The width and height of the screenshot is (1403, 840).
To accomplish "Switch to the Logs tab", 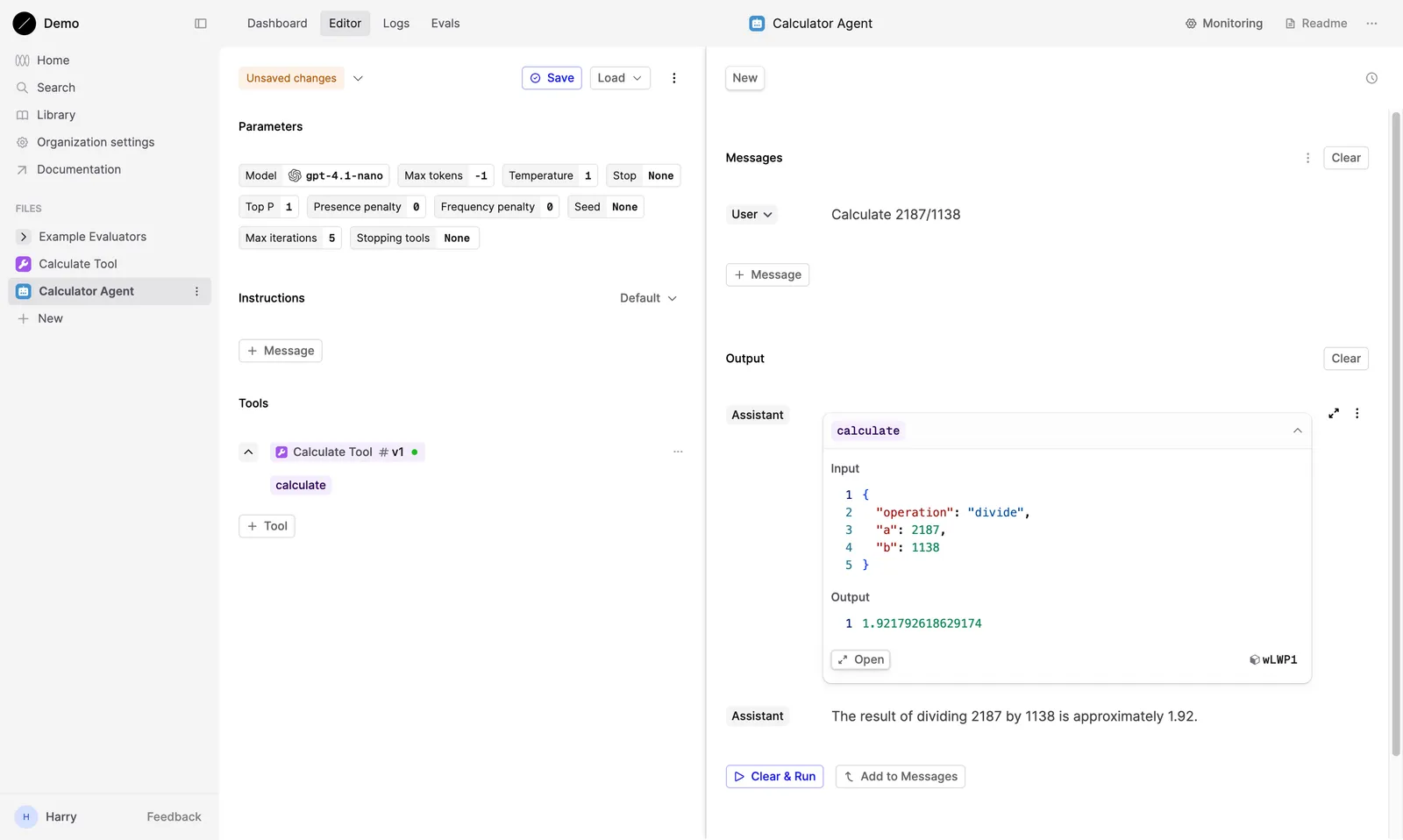I will point(396,24).
